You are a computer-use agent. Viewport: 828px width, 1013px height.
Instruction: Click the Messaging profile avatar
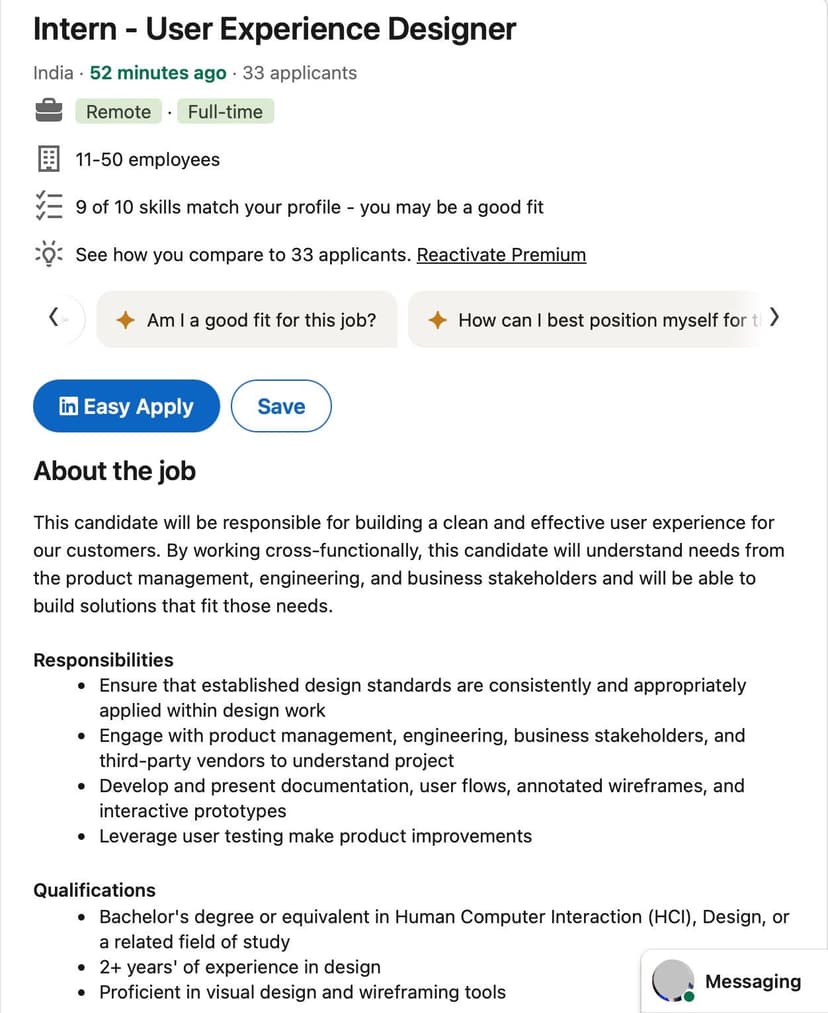click(672, 982)
